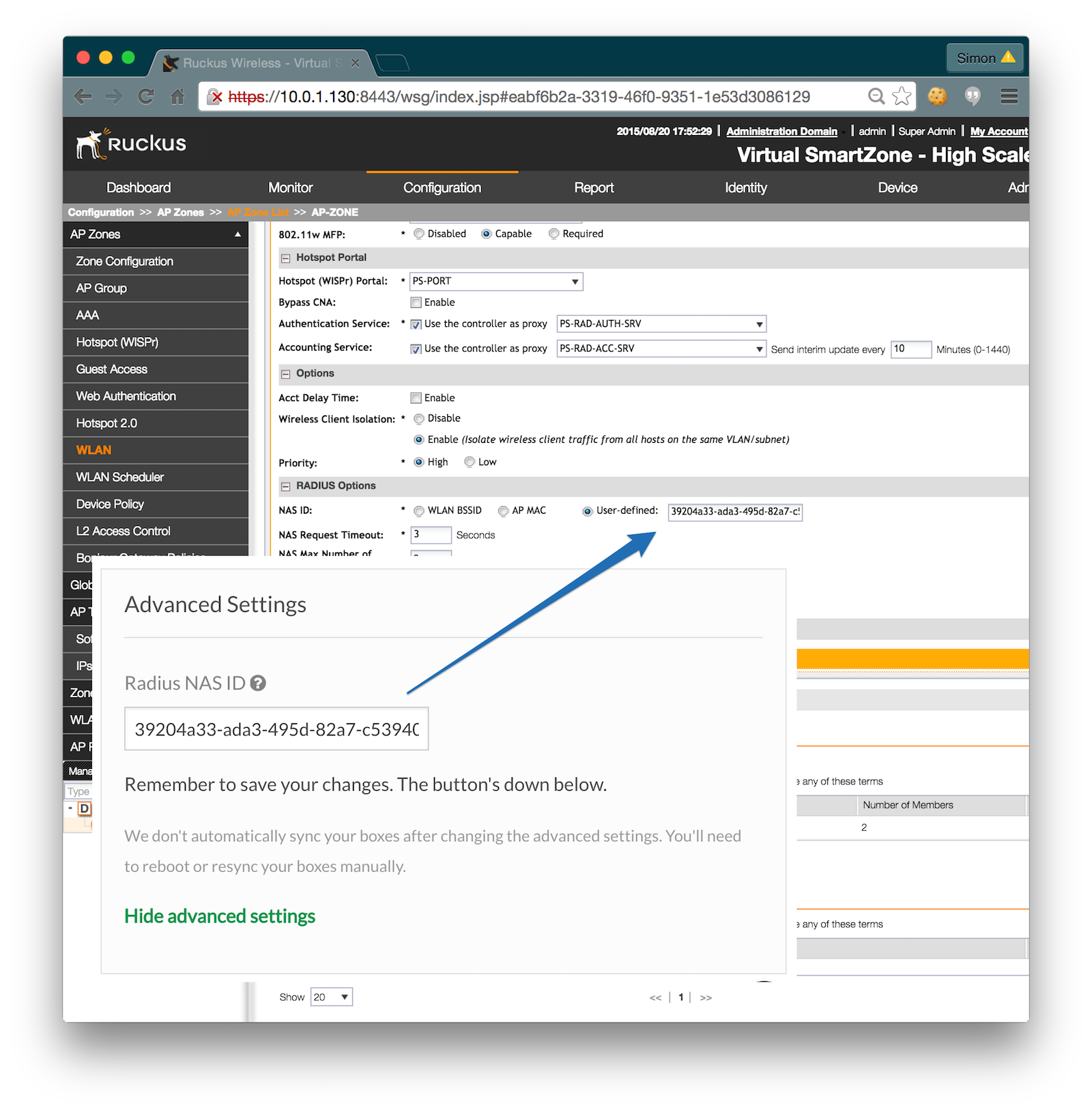Toggle Authentication Service controller proxy checkbox

coord(416,324)
